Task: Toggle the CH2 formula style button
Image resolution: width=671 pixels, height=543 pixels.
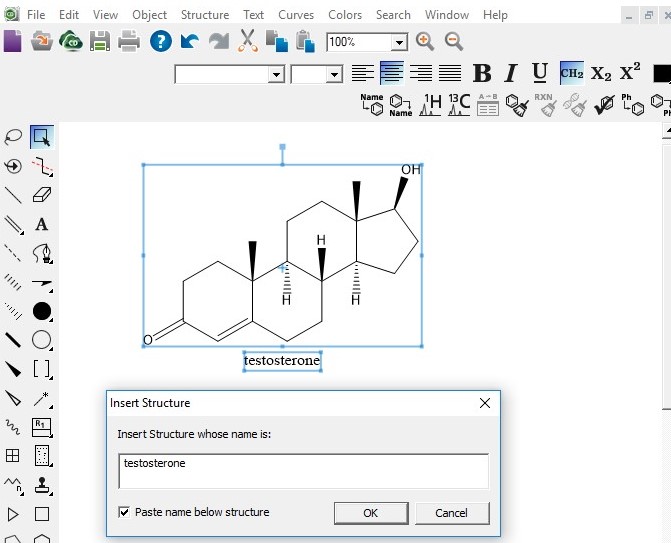Action: coord(571,73)
